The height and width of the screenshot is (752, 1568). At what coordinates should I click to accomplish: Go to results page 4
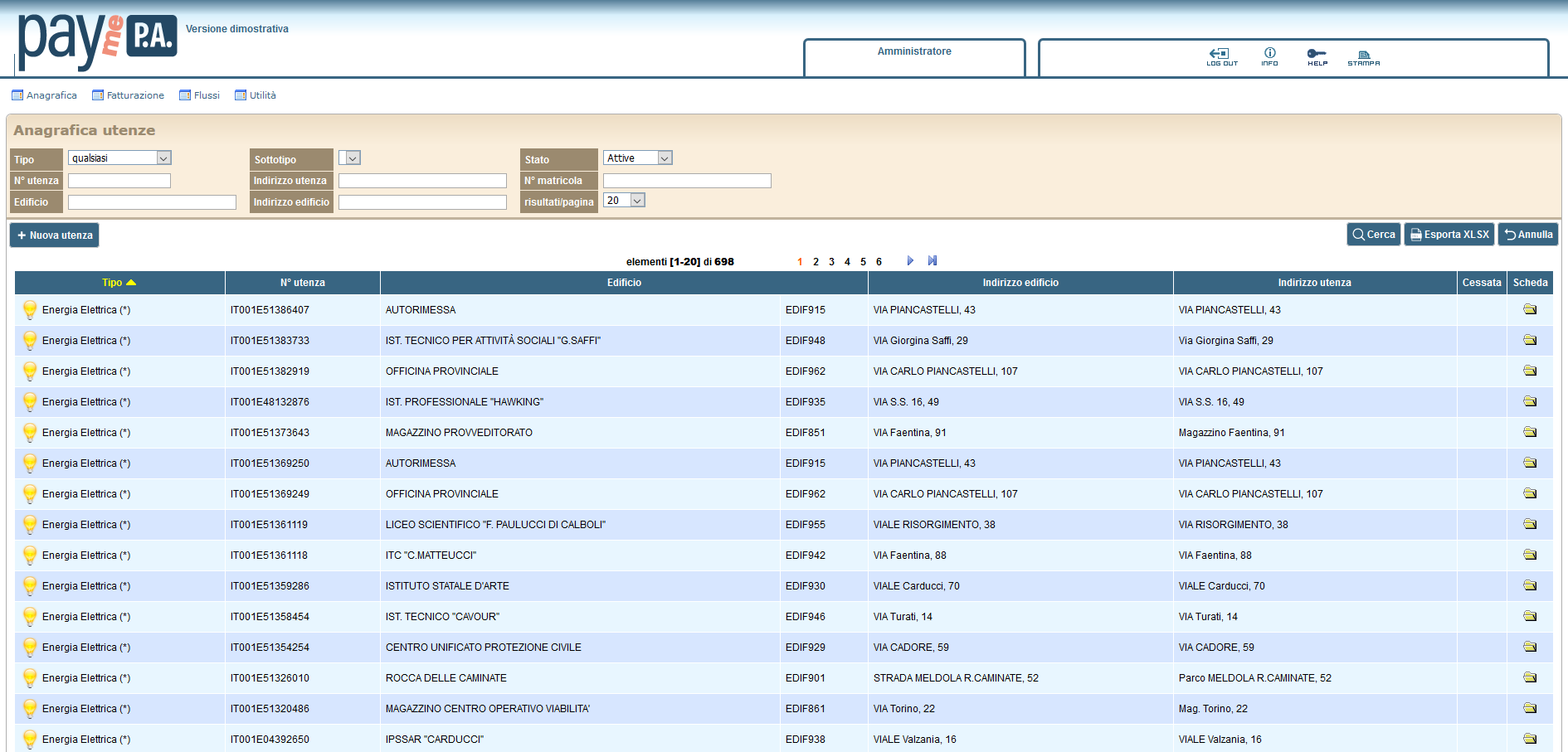point(847,261)
